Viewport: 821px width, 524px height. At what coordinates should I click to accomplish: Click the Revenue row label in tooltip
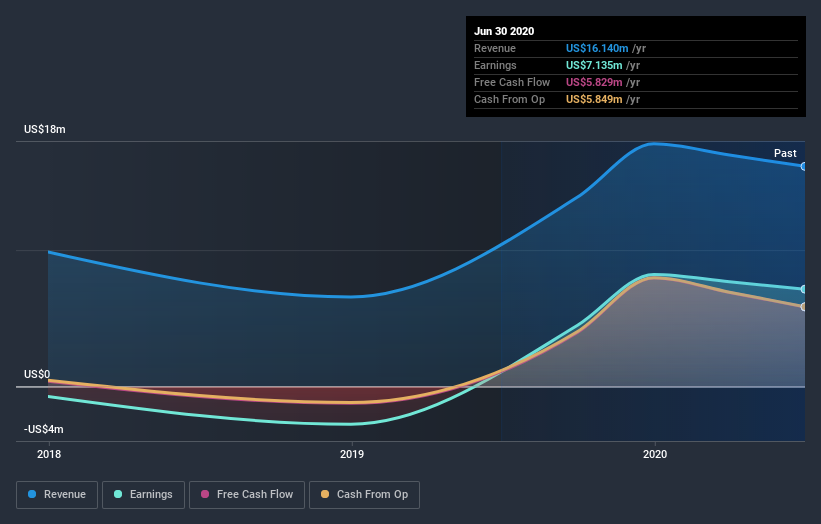click(495, 48)
